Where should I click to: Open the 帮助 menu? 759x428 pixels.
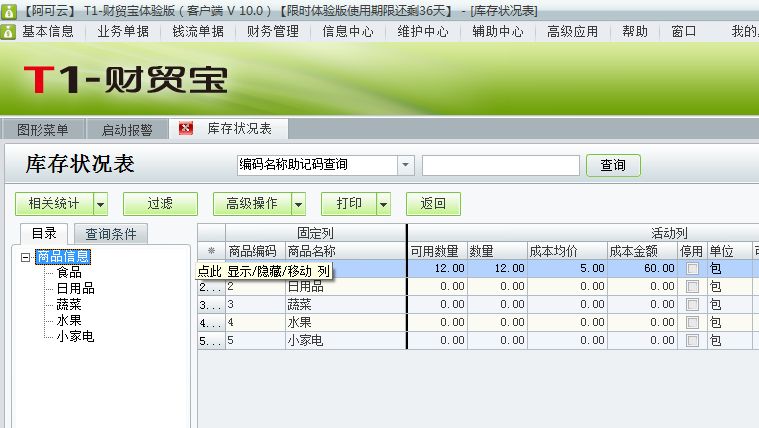coord(635,31)
